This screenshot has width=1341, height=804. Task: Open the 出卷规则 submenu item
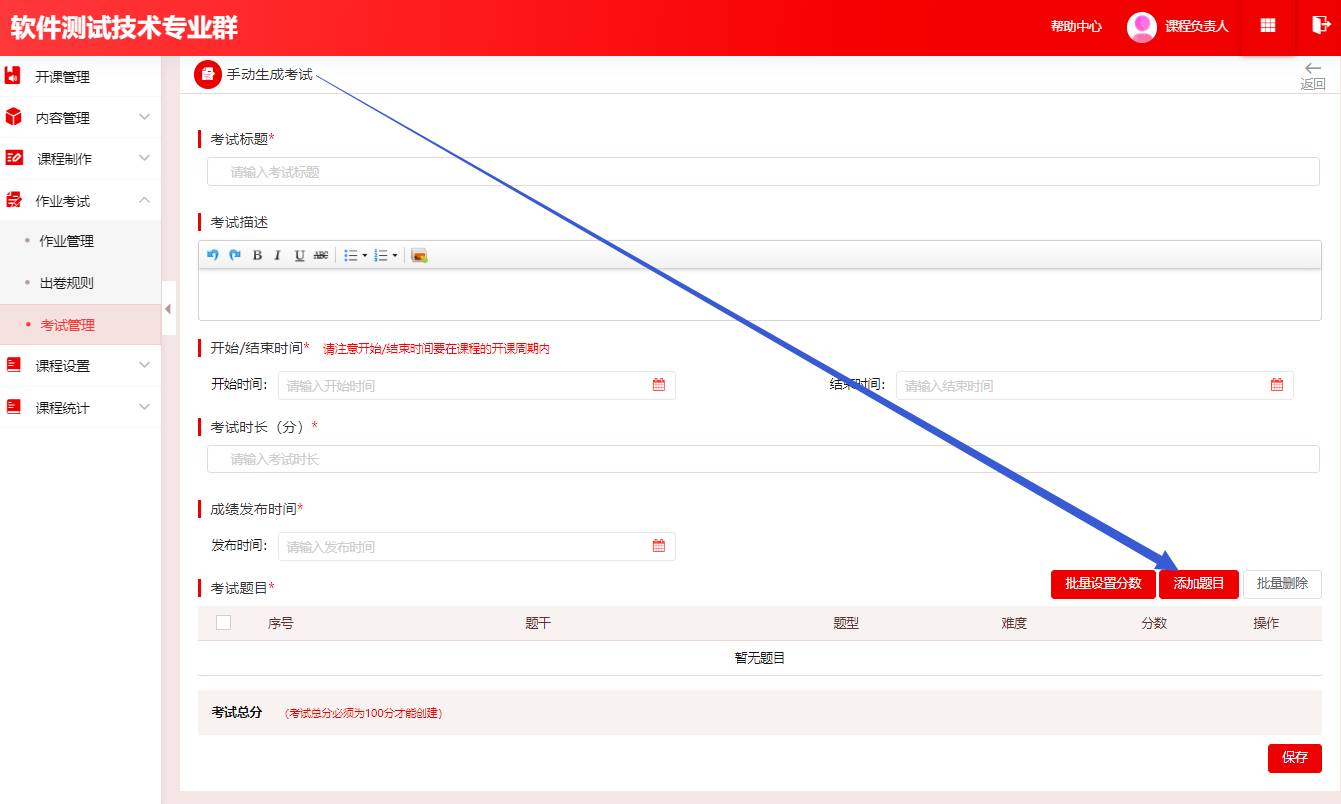(67, 283)
